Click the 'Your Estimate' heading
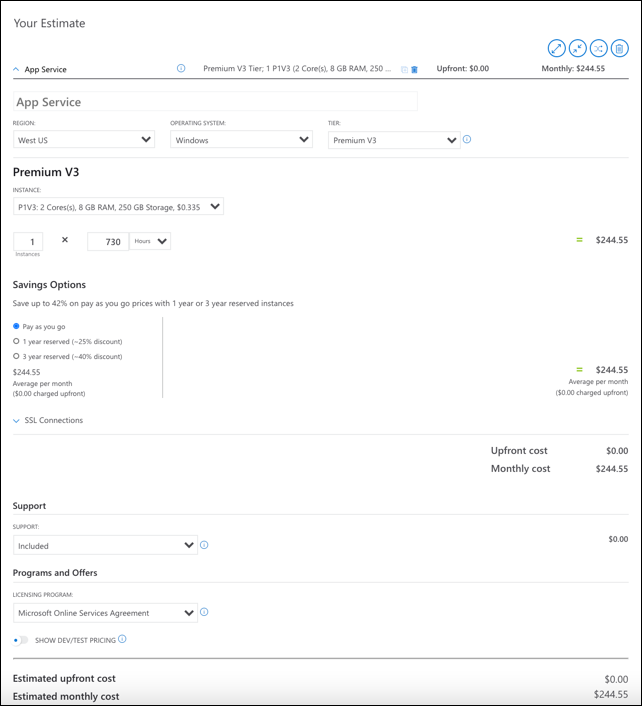The width and height of the screenshot is (642, 706). click(x=50, y=23)
